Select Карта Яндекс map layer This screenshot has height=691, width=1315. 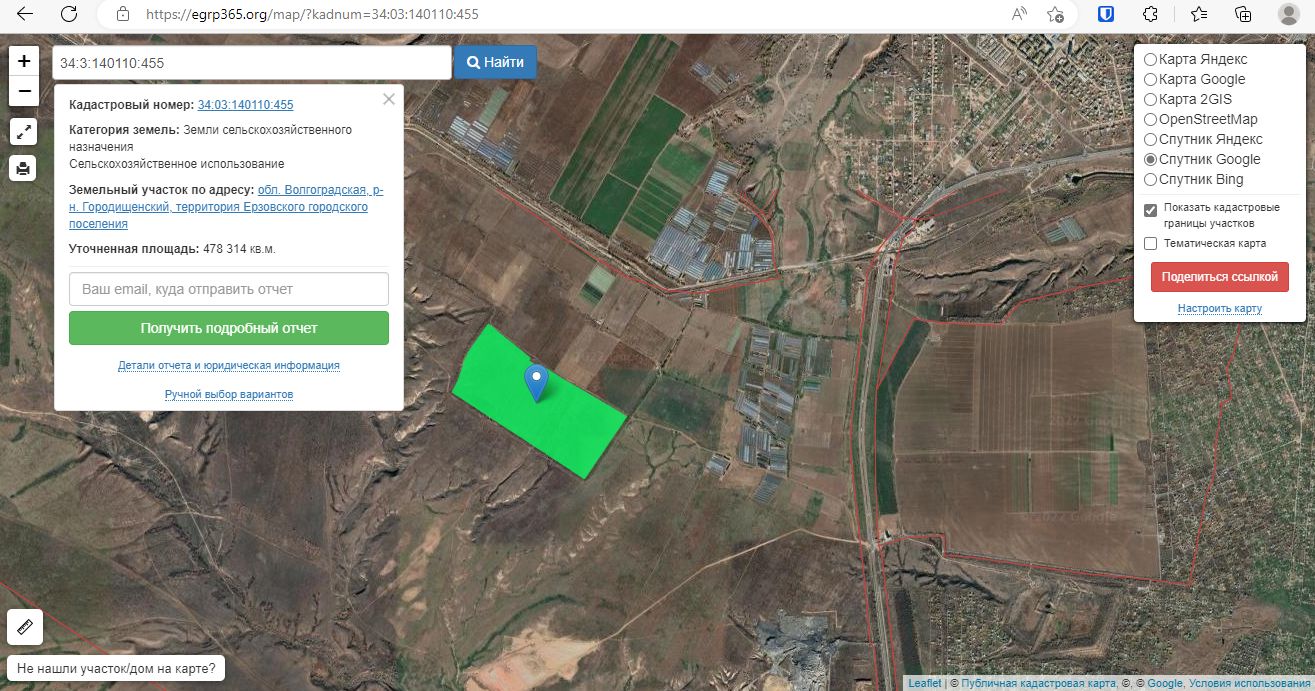pos(1151,60)
